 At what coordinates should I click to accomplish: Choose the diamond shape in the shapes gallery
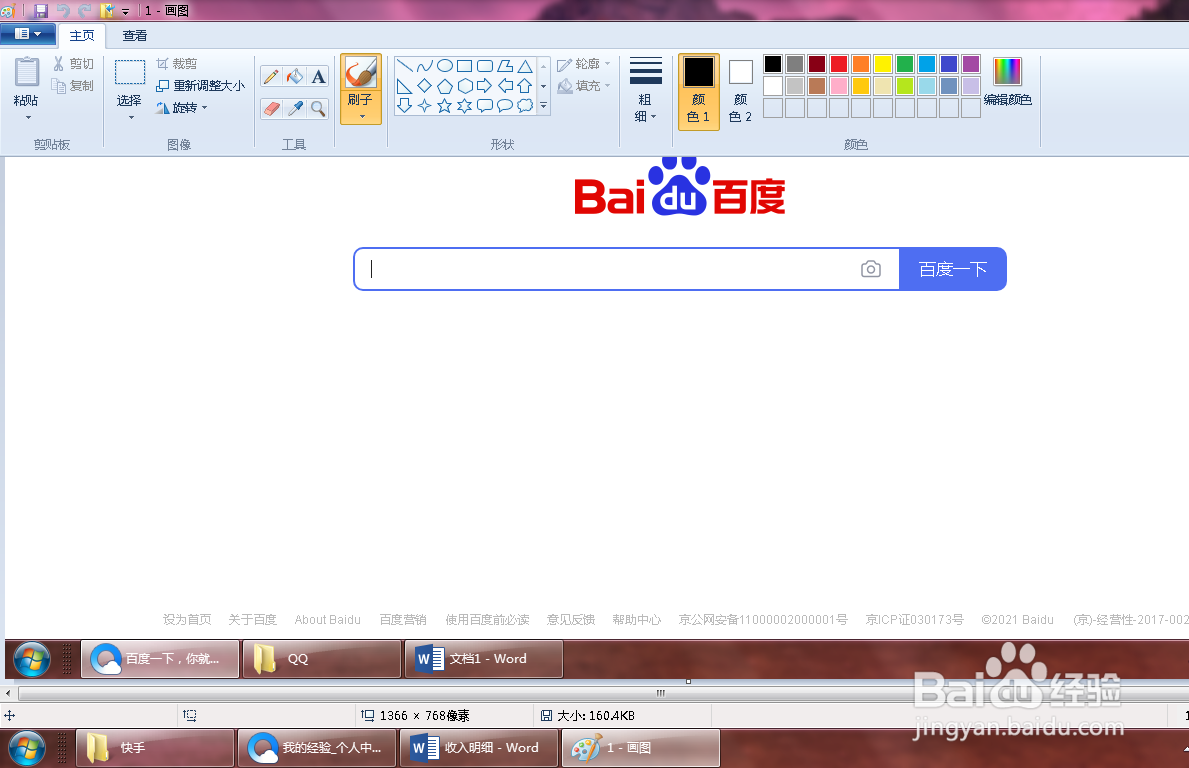point(425,86)
